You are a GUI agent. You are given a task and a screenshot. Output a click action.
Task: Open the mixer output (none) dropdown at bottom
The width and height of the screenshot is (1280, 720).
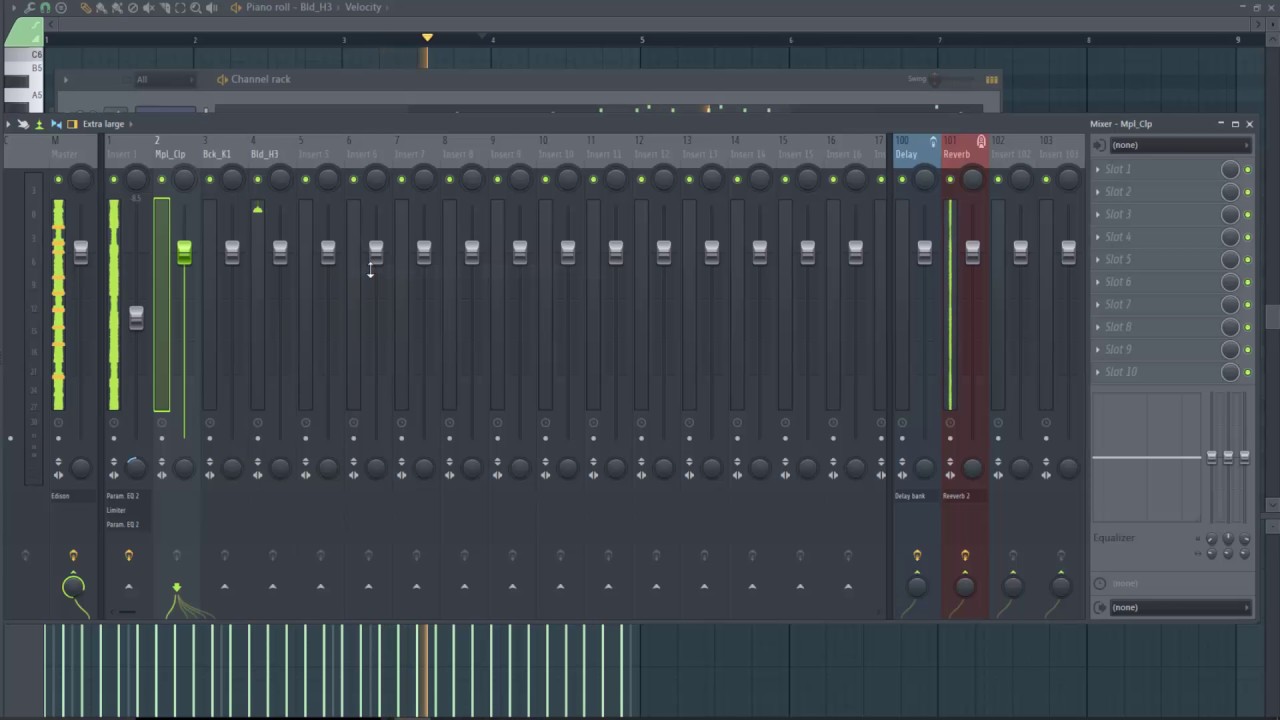pyautogui.click(x=1180, y=607)
